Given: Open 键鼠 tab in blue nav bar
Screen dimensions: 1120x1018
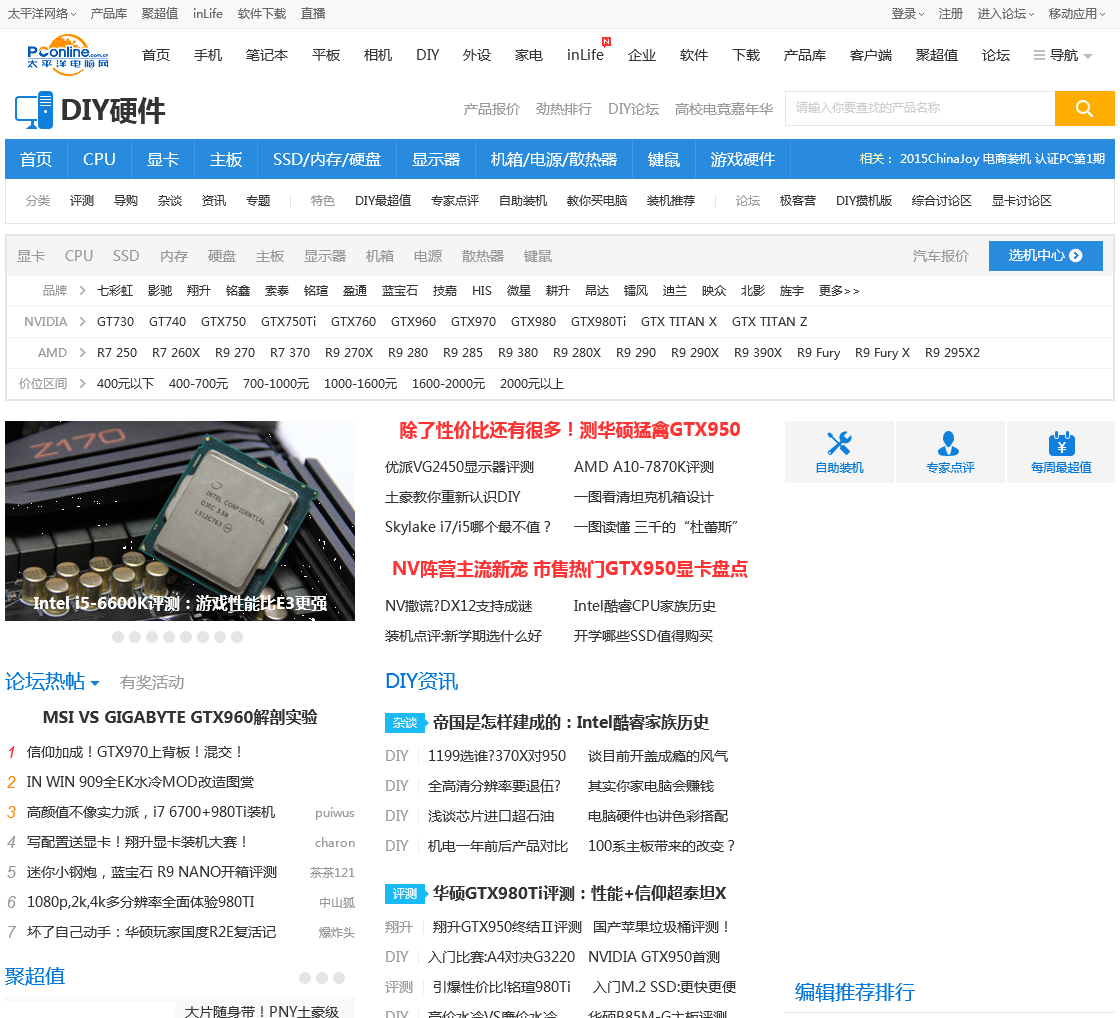Looking at the screenshot, I should point(664,159).
